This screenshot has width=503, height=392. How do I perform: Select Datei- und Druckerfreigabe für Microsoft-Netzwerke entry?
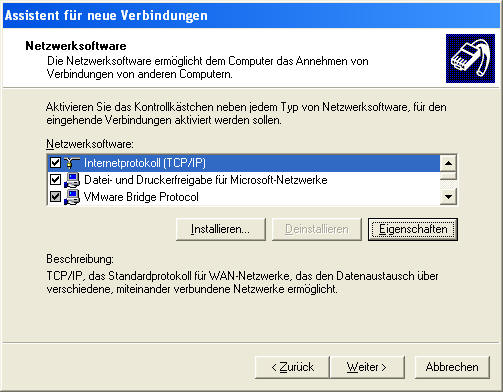(244, 180)
